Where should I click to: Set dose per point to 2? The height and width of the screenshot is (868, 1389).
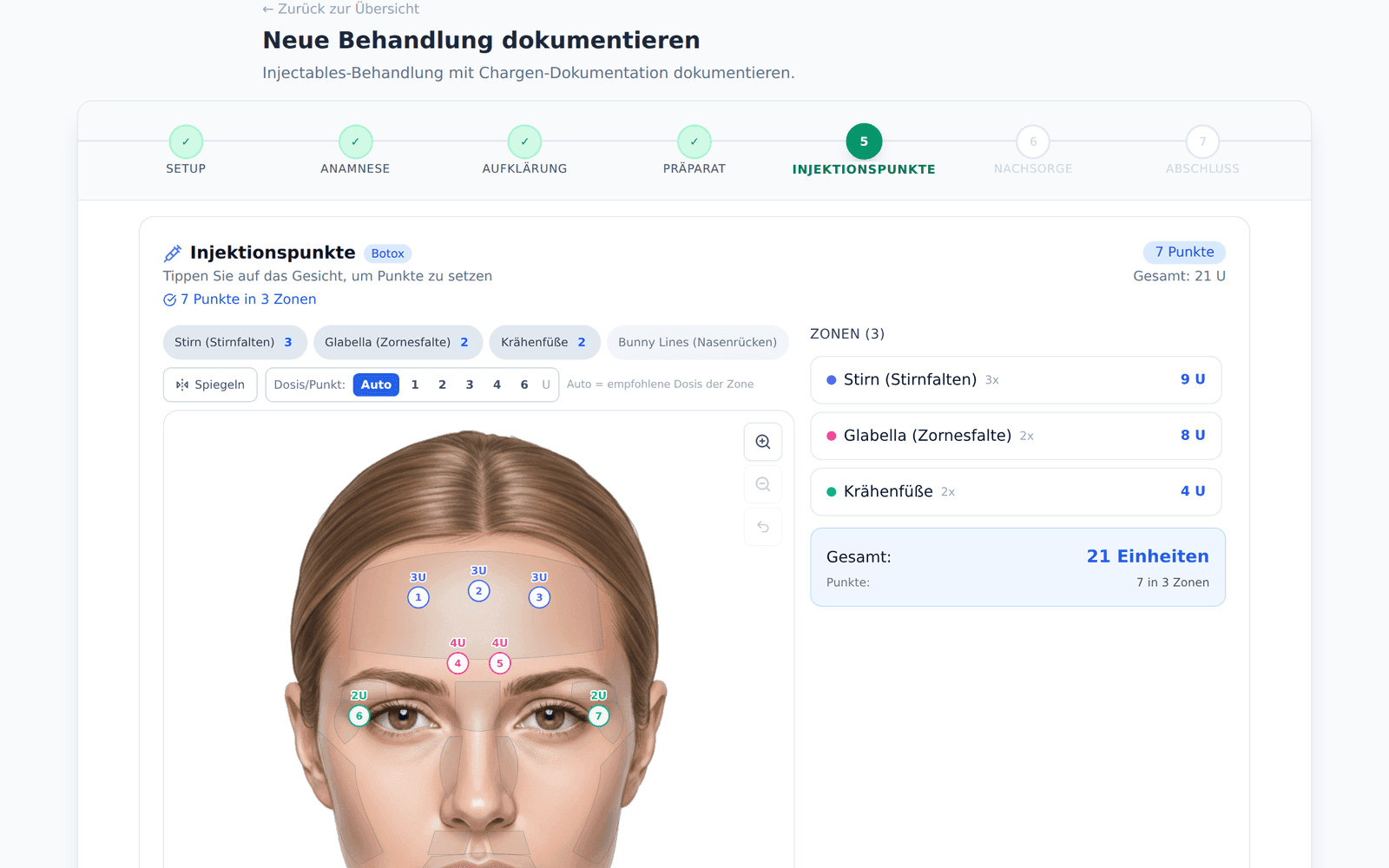click(x=442, y=385)
